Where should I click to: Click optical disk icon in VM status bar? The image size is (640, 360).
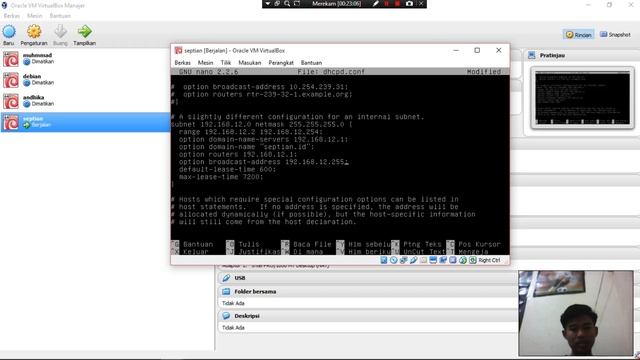click(x=393, y=260)
